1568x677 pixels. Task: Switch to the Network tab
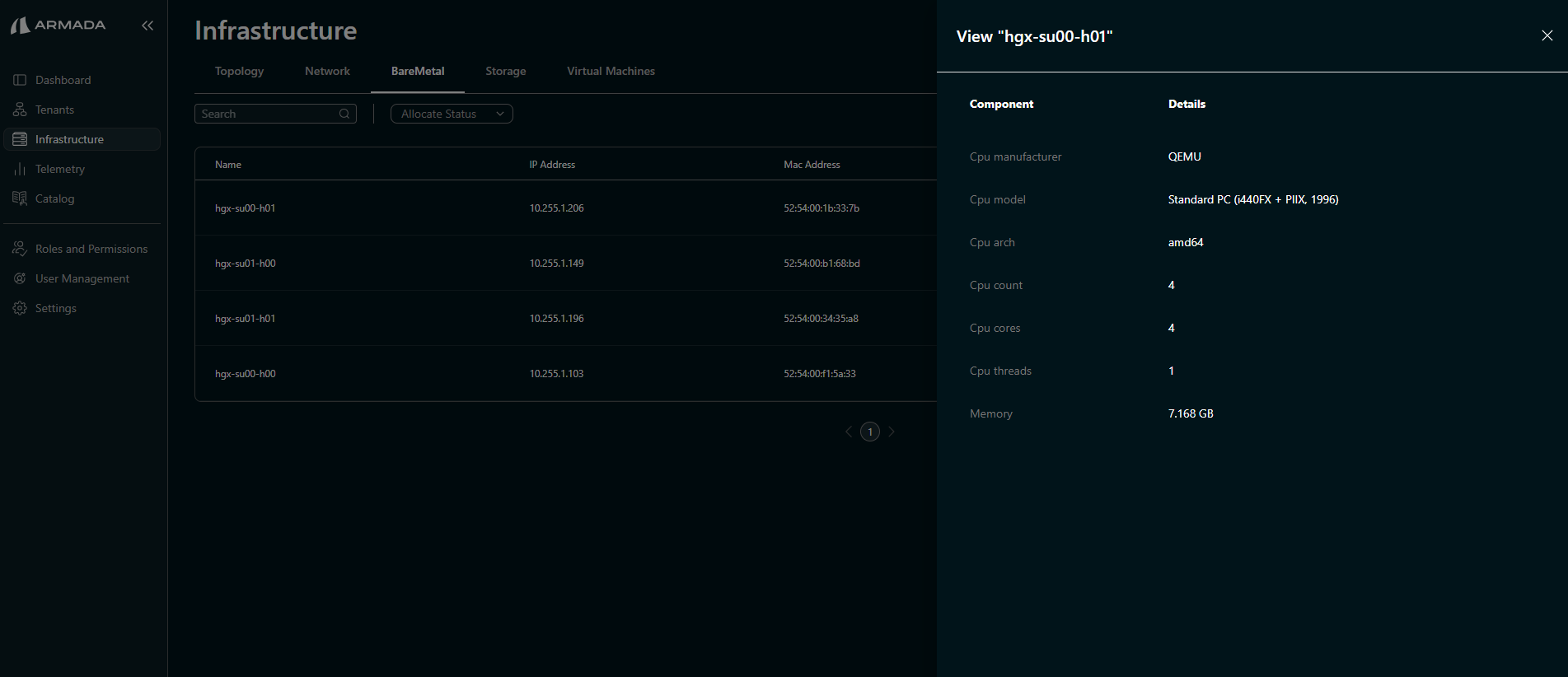327,72
